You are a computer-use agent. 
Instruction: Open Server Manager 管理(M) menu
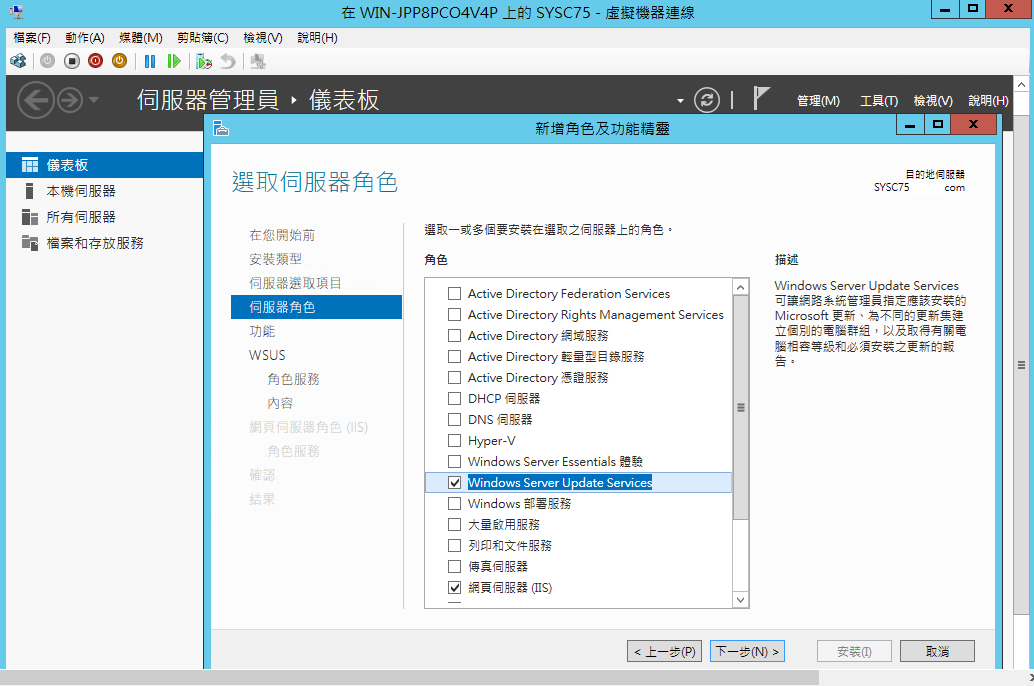pos(818,101)
